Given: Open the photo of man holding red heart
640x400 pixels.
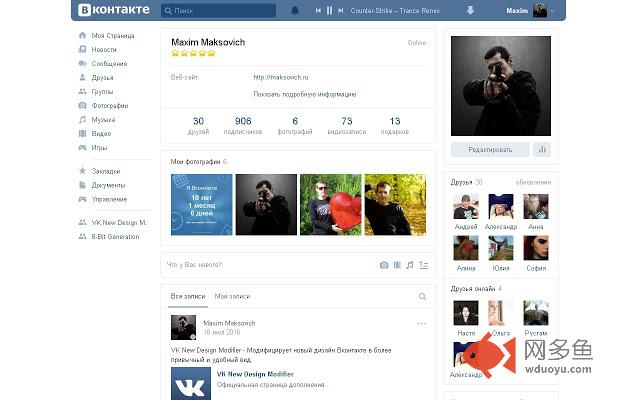Looking at the screenshot, I should click(x=331, y=204).
